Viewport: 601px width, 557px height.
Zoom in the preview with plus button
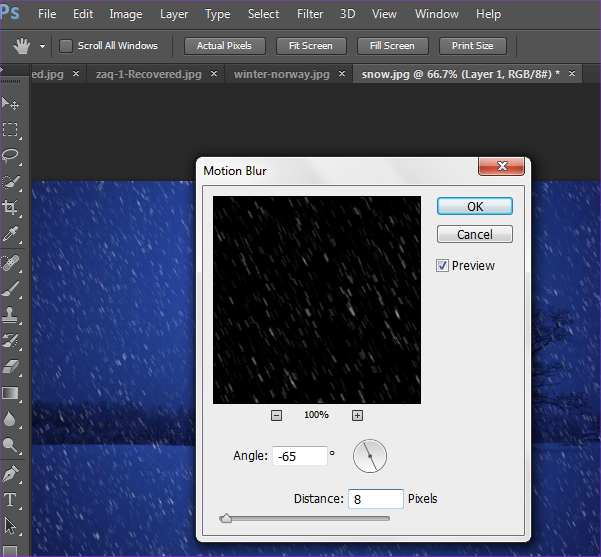[x=357, y=415]
